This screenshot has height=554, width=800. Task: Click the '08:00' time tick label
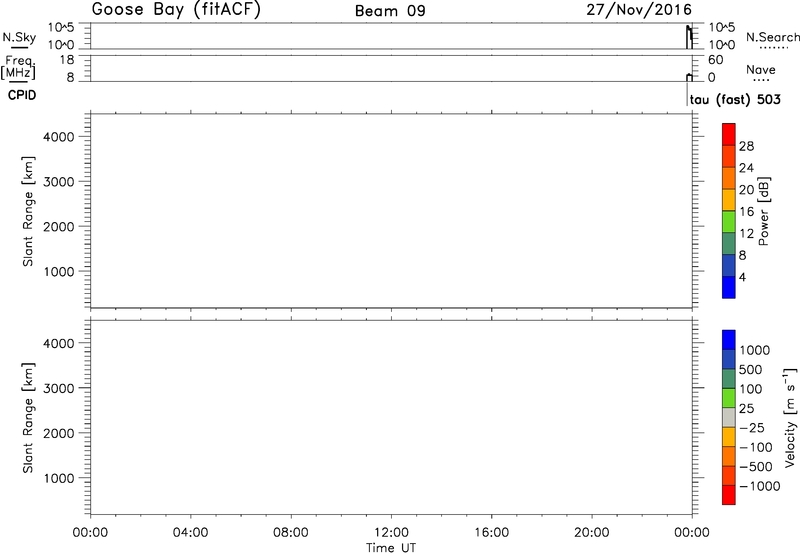point(291,533)
